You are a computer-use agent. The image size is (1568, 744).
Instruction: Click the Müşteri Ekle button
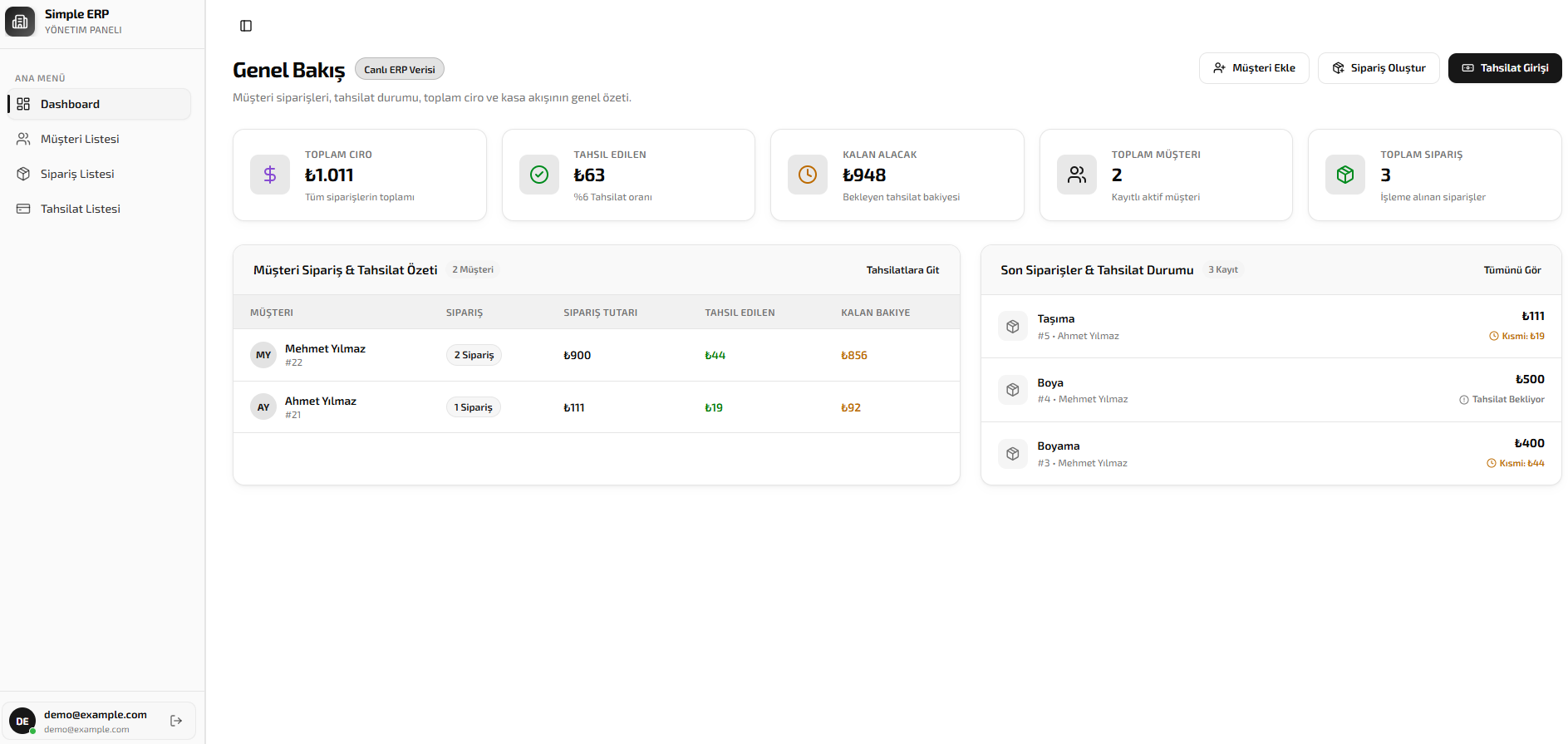point(1254,68)
